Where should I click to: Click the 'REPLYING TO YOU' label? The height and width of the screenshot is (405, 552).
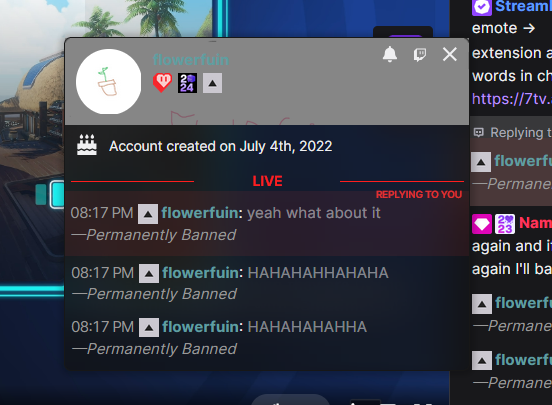point(419,194)
